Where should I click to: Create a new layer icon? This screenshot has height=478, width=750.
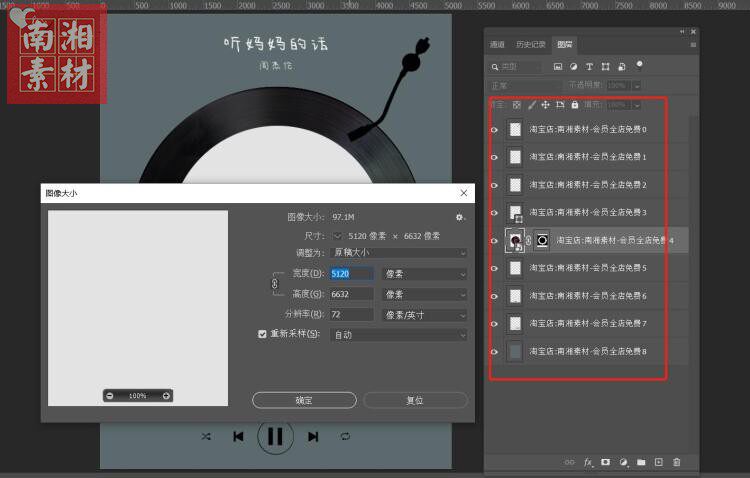(x=659, y=462)
